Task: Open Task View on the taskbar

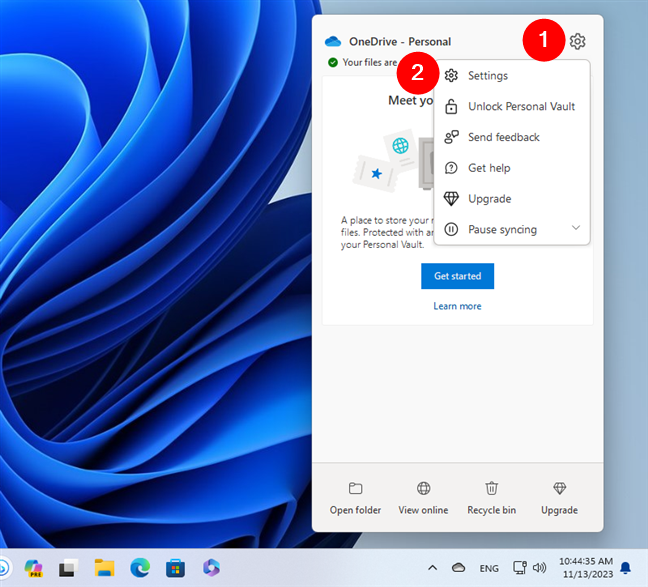Action: point(69,568)
